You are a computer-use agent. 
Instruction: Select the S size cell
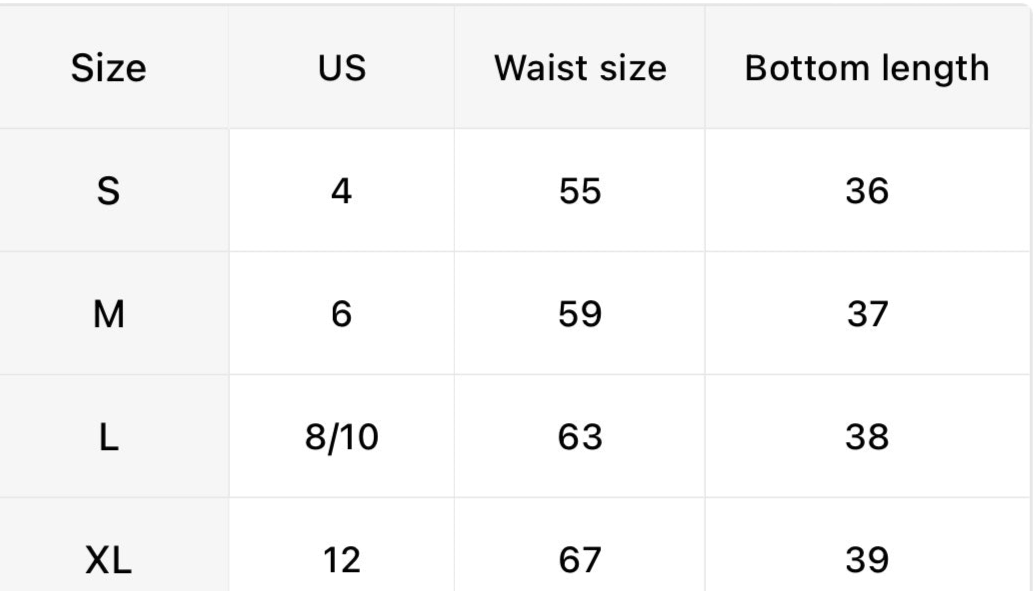[108, 191]
